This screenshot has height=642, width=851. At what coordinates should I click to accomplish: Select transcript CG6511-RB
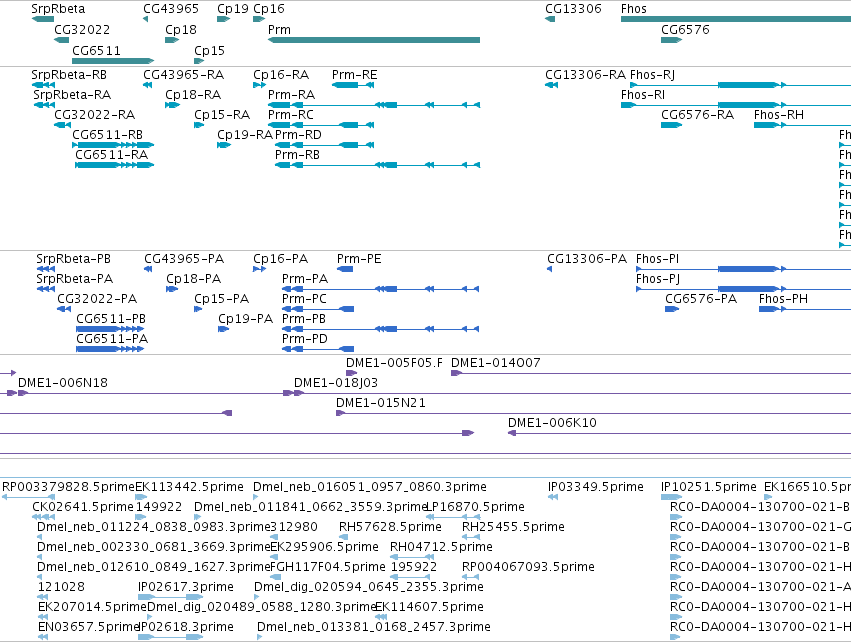(107, 135)
